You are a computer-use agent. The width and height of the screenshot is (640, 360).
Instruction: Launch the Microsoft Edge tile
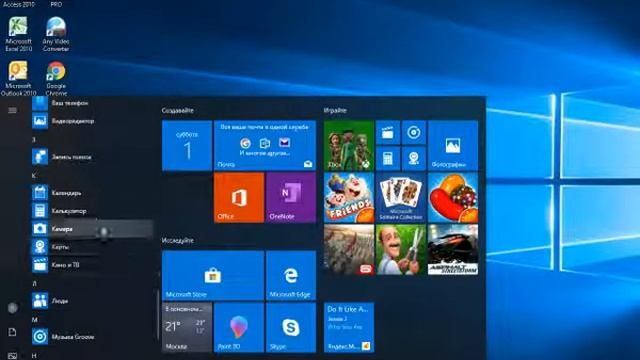291,276
